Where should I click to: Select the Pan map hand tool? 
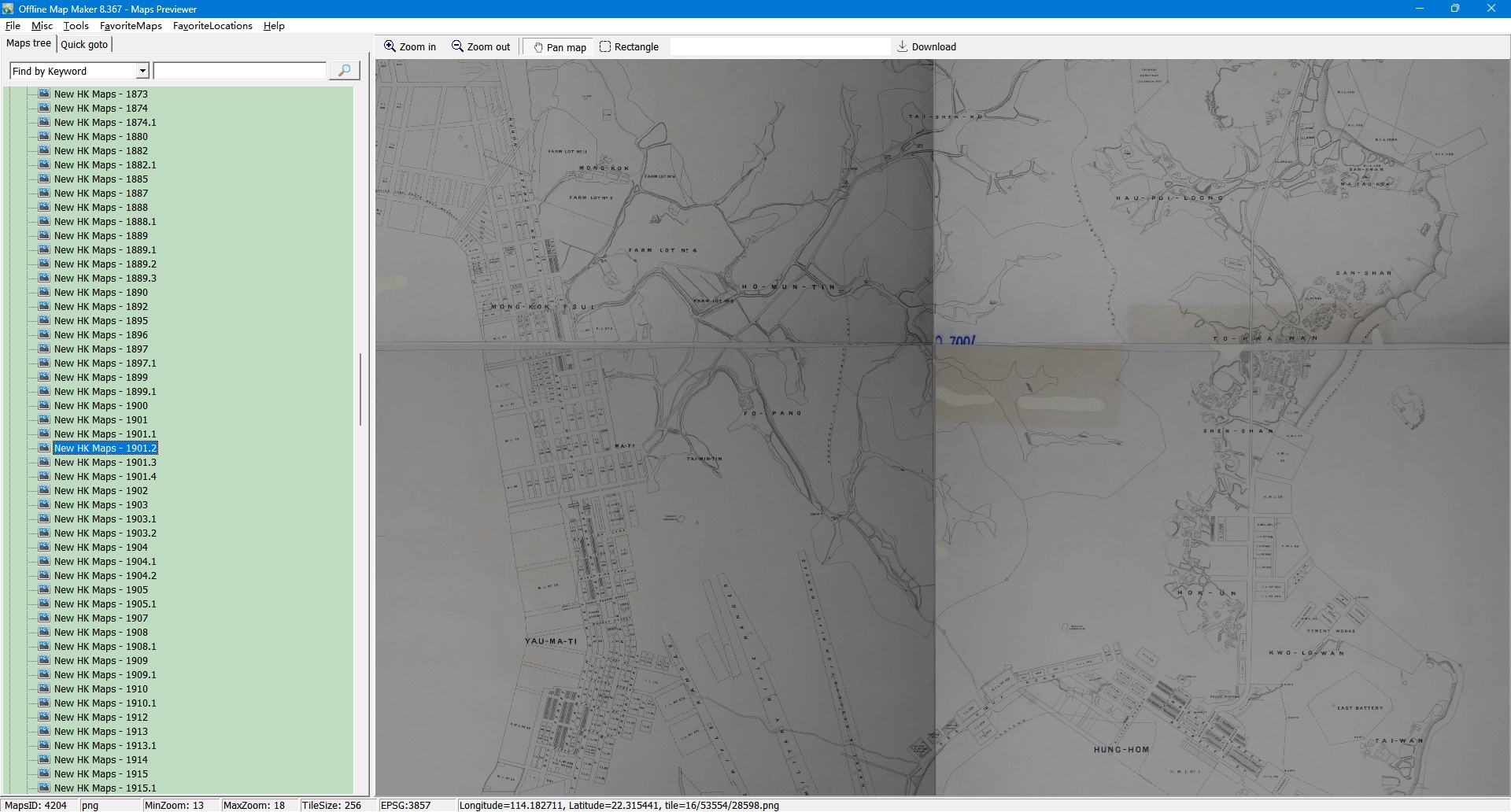pyautogui.click(x=539, y=47)
